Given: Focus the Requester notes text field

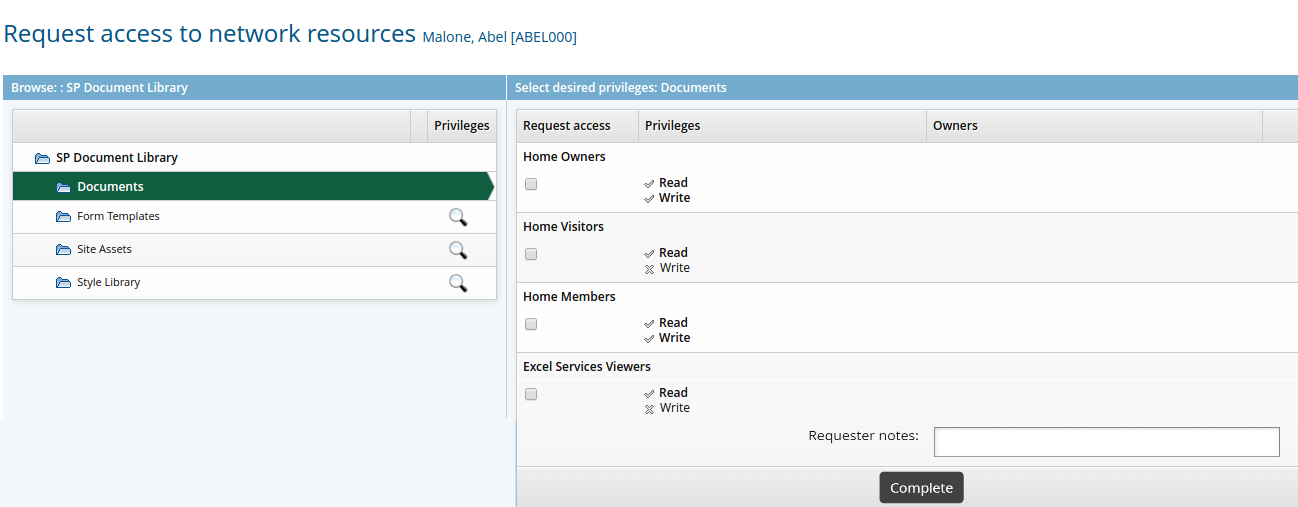Looking at the screenshot, I should 1106,442.
